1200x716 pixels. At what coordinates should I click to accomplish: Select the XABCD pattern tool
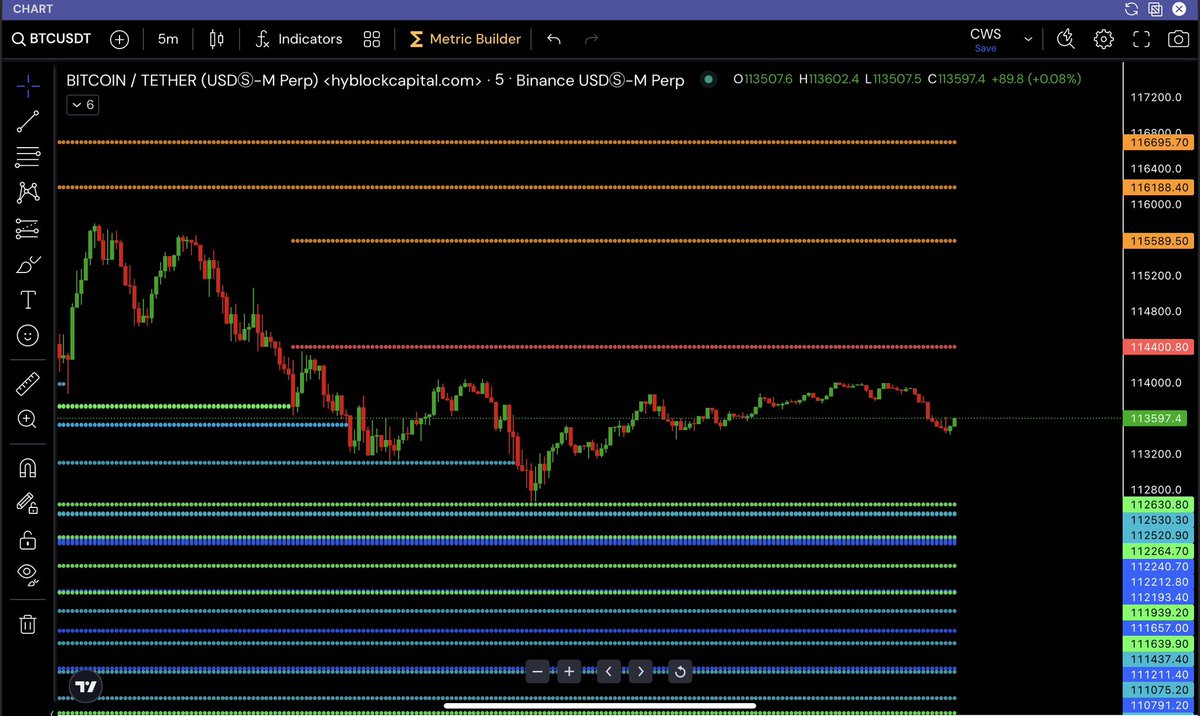(28, 192)
